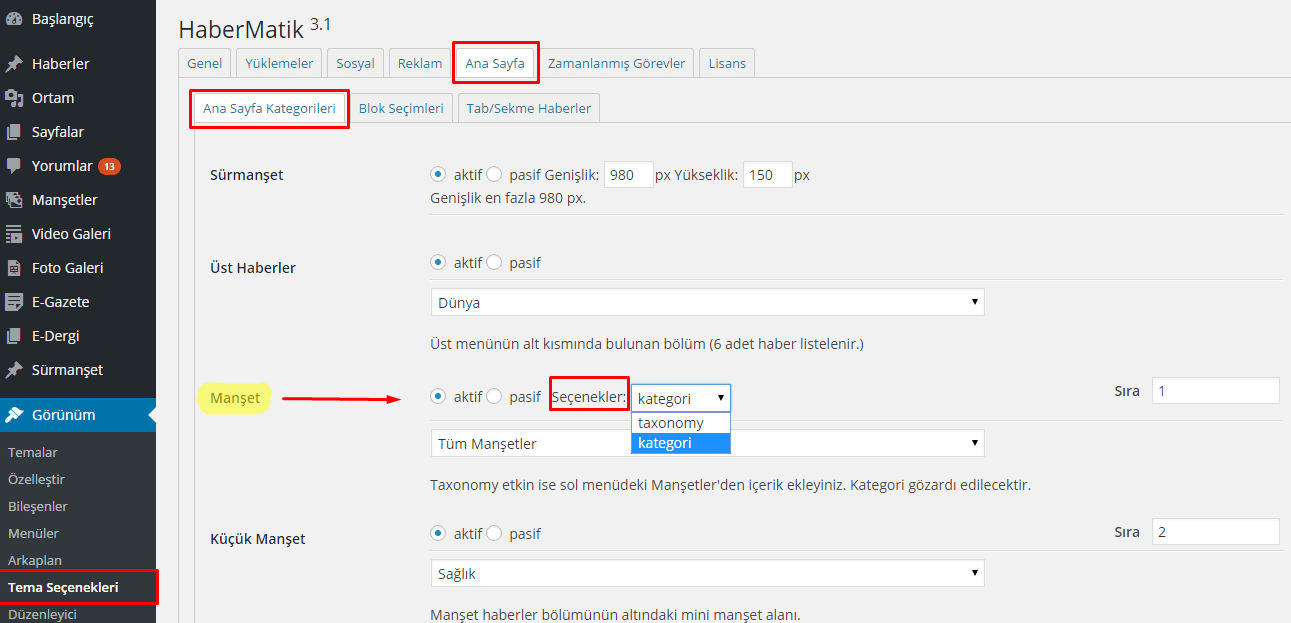Click the Sürmanşet setting label
Viewport: 1291px width, 623px height.
[x=247, y=175]
